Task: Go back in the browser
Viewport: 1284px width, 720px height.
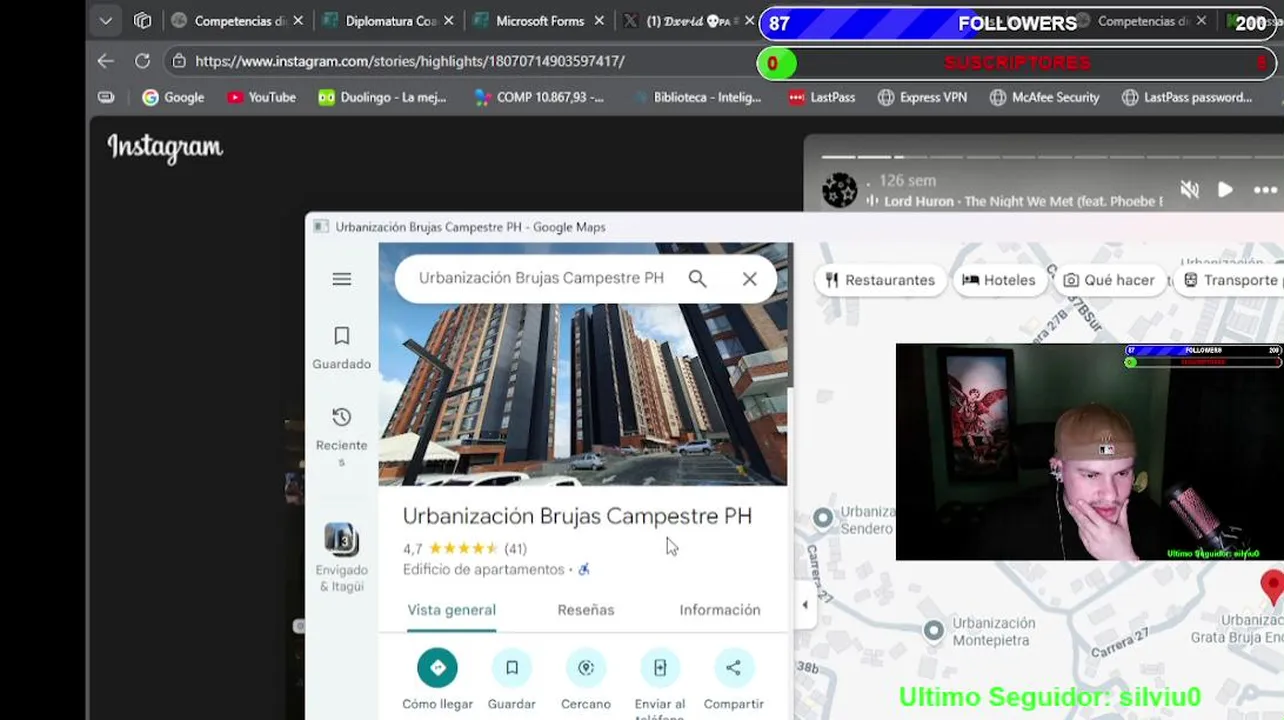Action: (x=105, y=61)
